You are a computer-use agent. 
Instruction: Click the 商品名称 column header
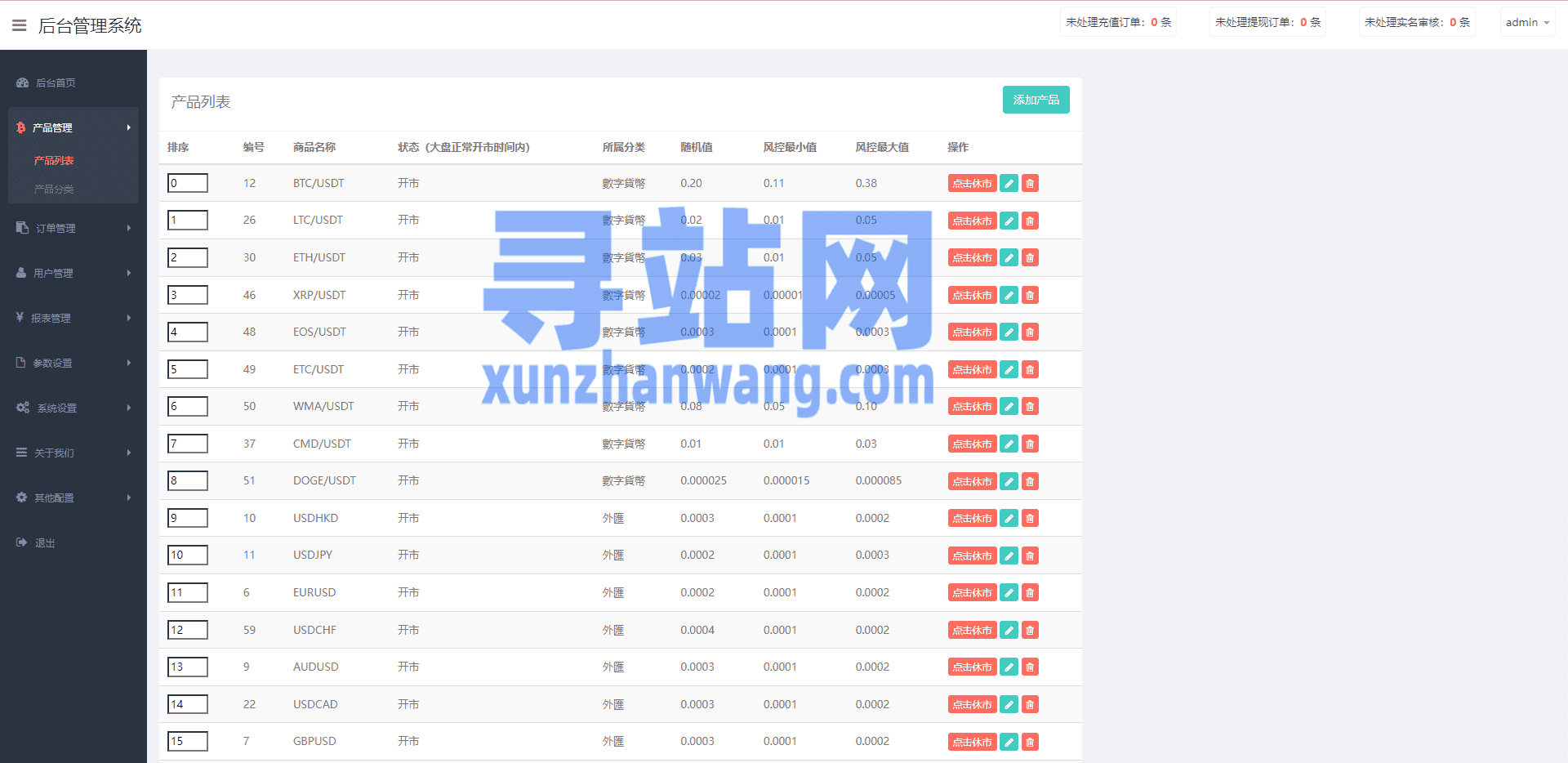(314, 147)
